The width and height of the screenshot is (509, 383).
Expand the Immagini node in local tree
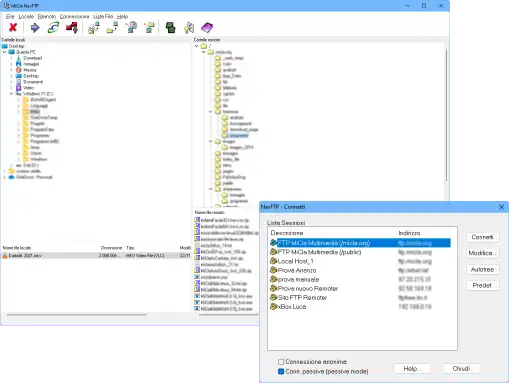pos(11,64)
